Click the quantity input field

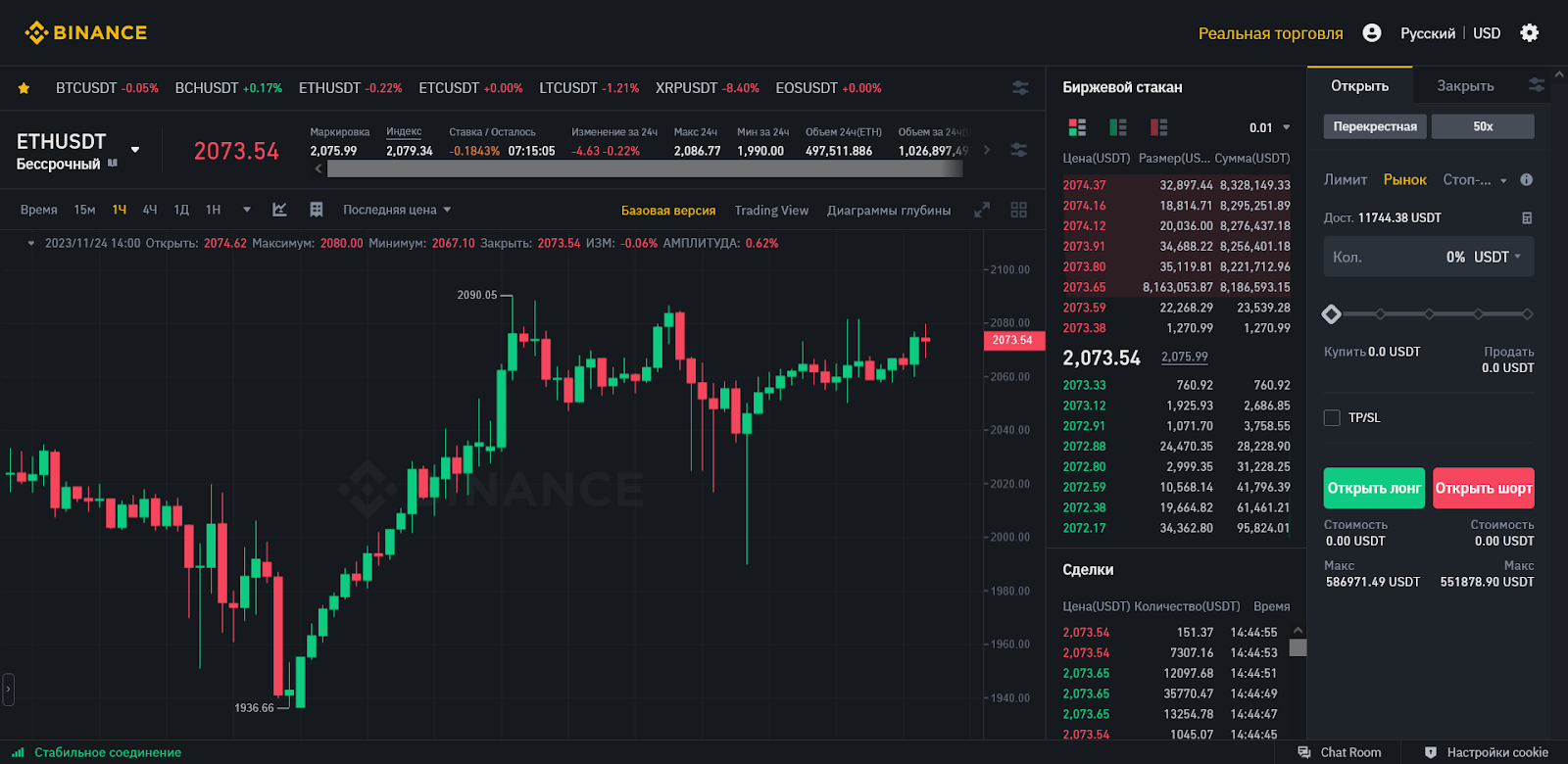point(1429,257)
